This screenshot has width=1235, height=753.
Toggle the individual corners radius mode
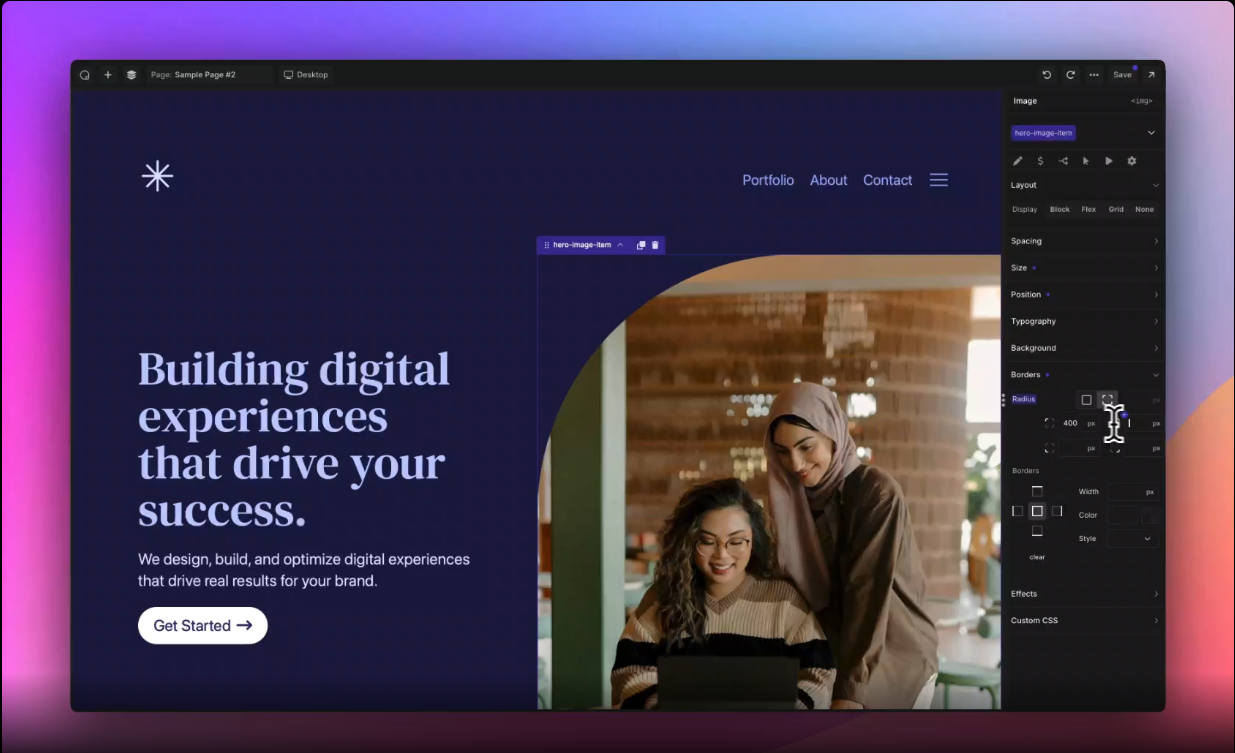click(1108, 400)
